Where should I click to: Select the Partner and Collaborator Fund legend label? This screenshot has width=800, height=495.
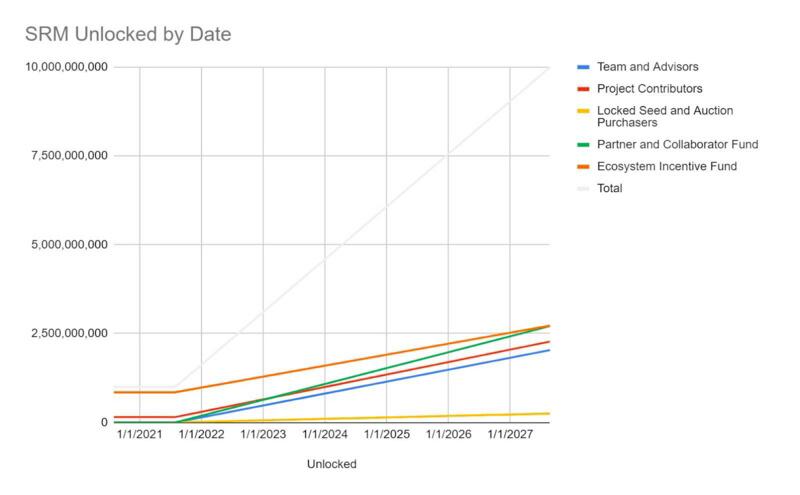[678, 144]
